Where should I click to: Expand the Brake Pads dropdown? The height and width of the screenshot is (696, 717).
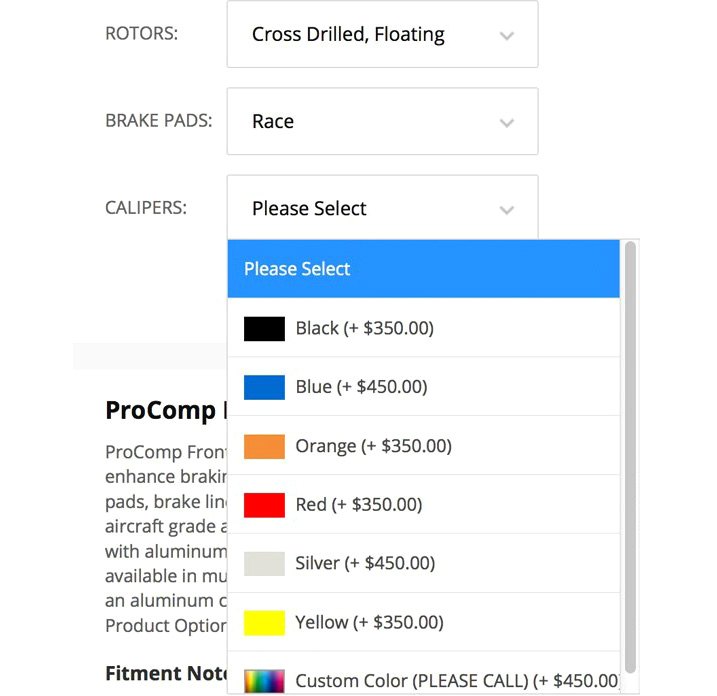(382, 122)
